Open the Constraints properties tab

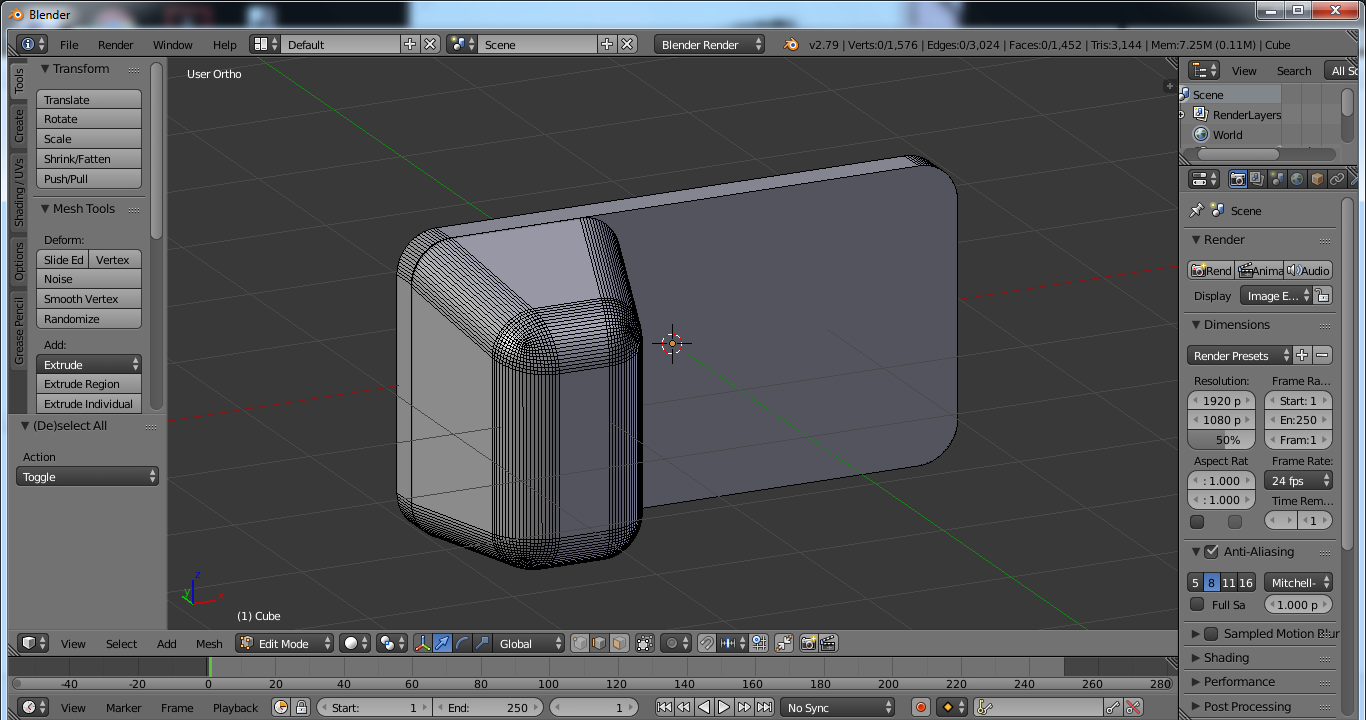click(x=1337, y=179)
